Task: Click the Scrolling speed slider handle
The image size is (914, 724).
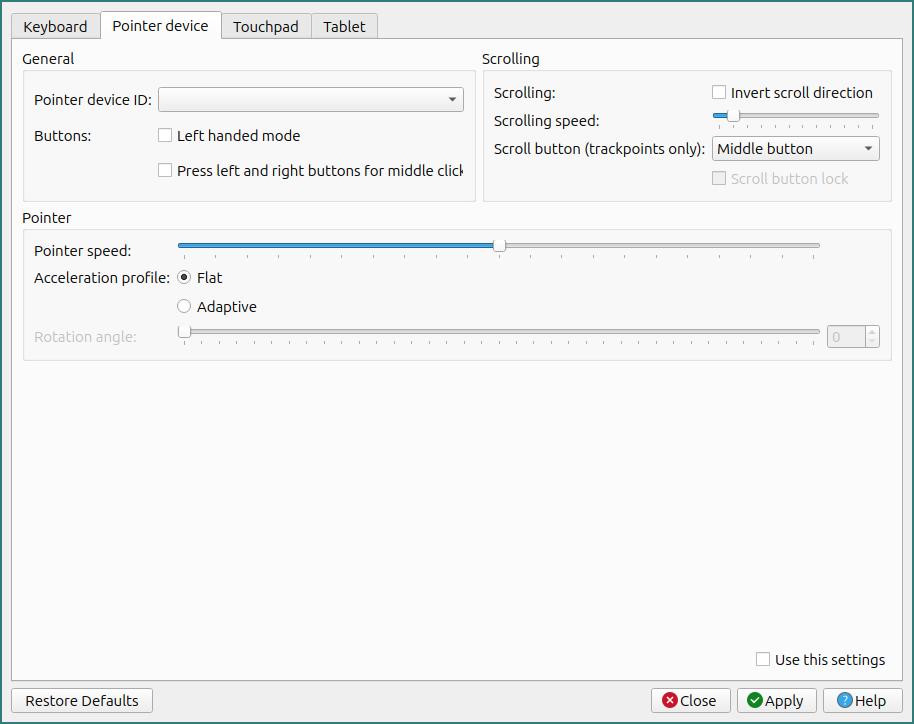Action: tap(733, 115)
